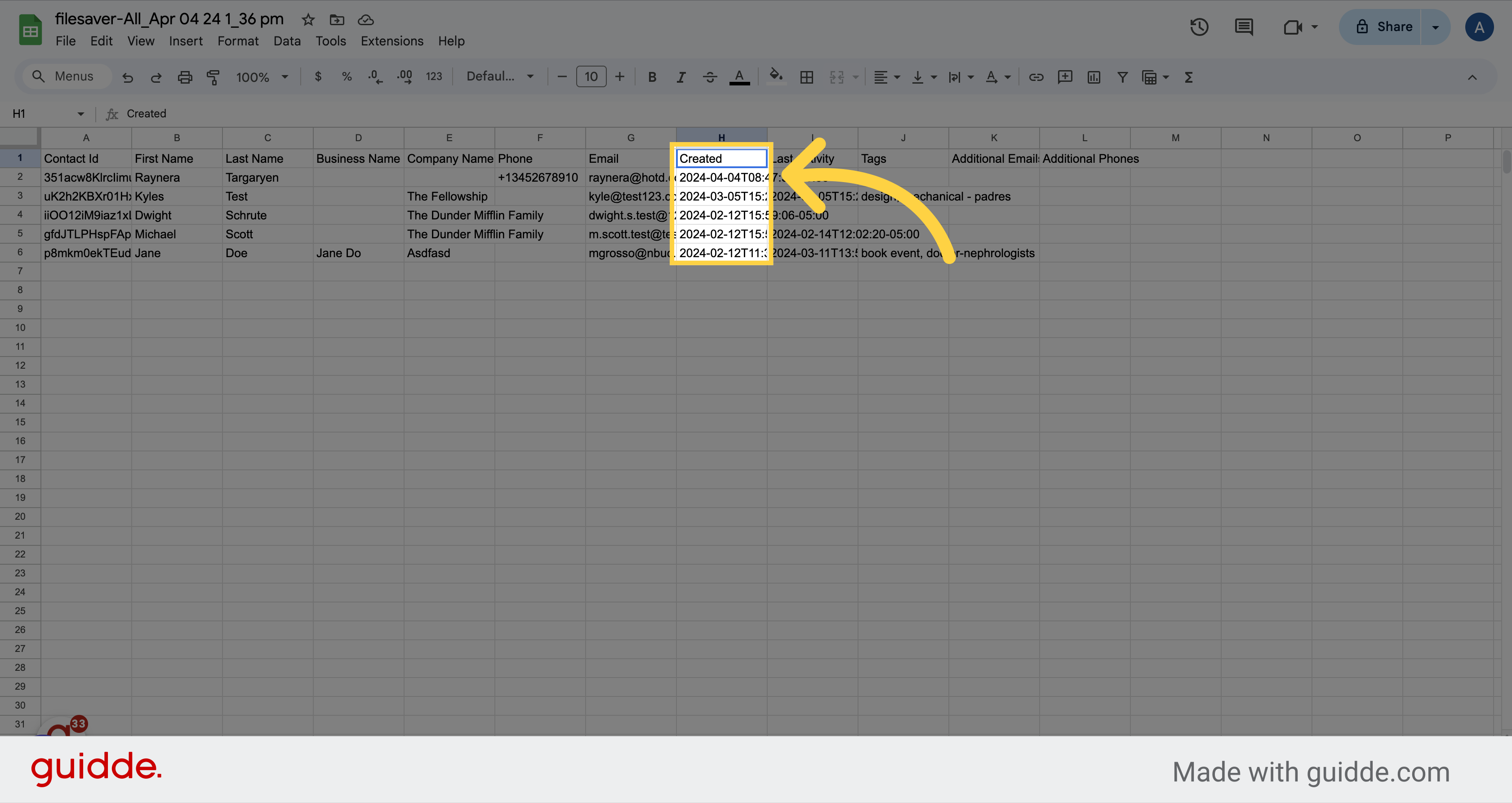Open the fill color bucket
Screen dimensions: 1512x803
point(776,77)
